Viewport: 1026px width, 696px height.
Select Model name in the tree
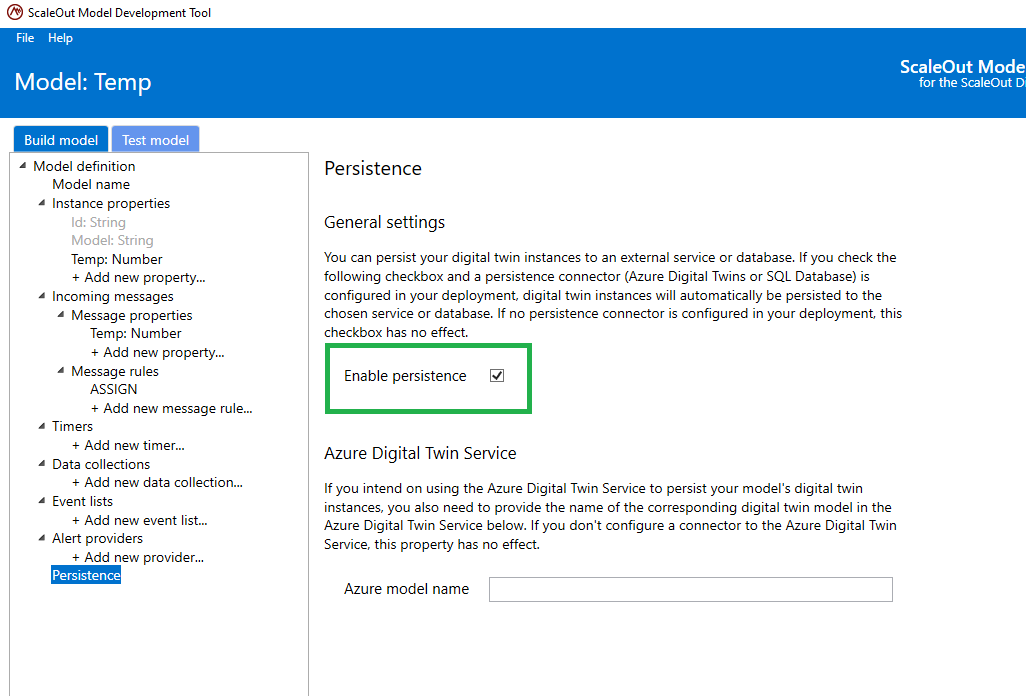pos(91,184)
